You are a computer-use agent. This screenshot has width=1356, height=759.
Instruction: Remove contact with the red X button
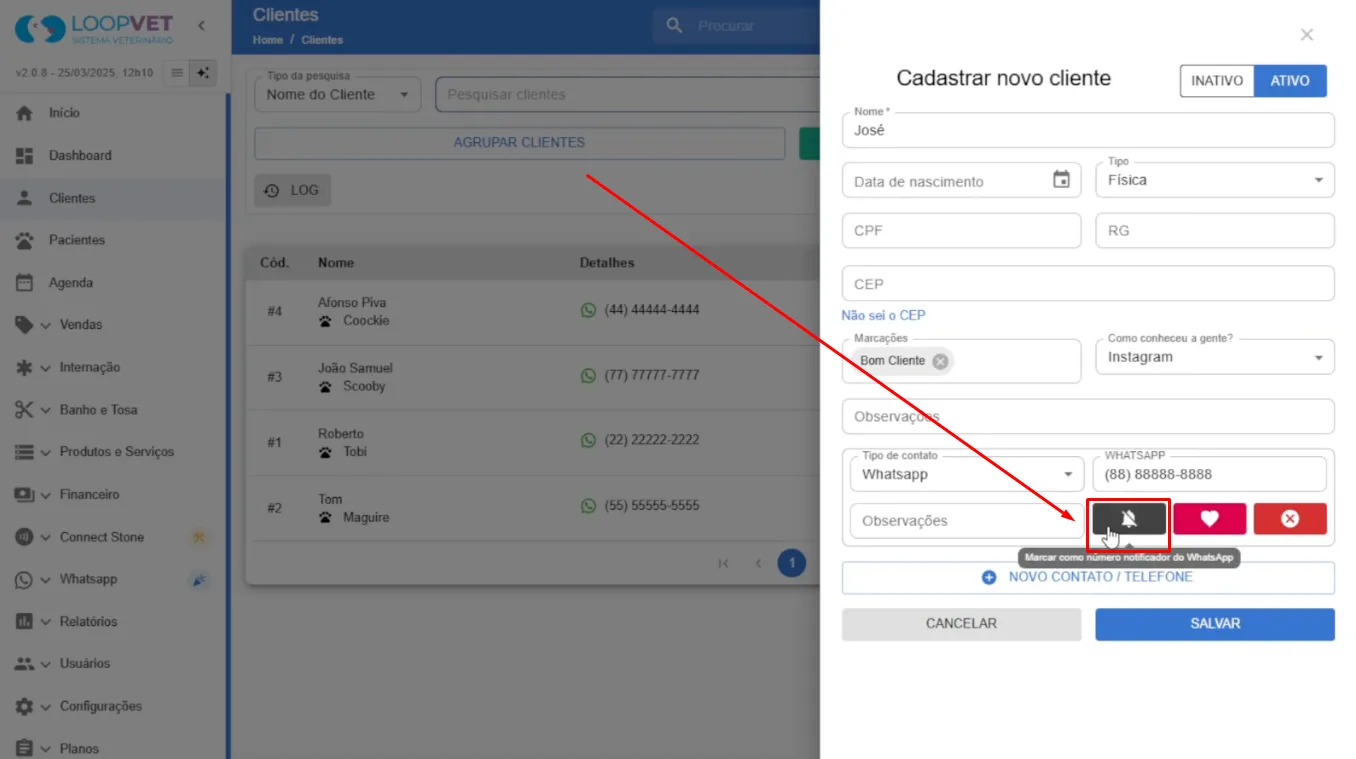click(1290, 519)
